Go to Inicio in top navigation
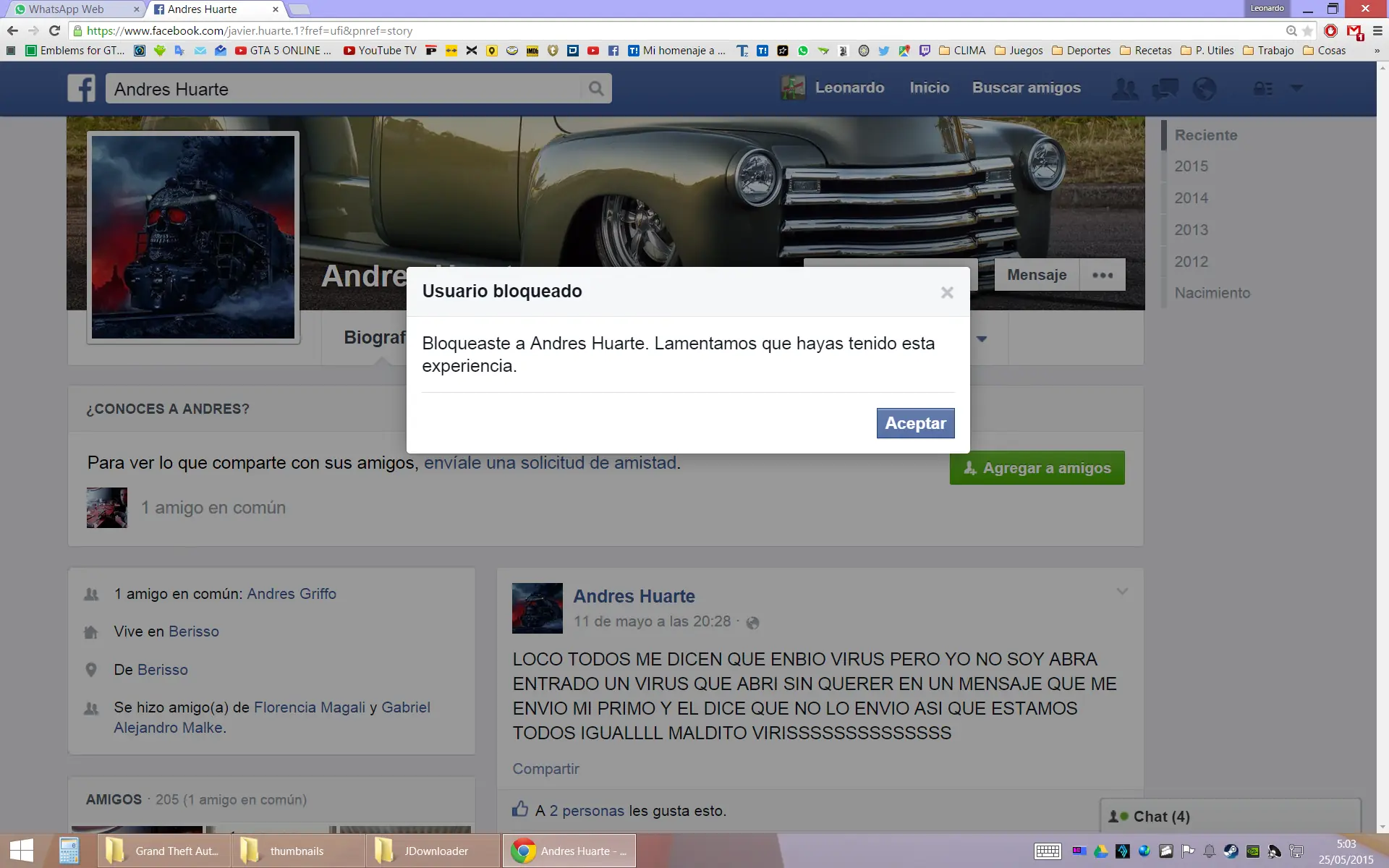 tap(929, 88)
